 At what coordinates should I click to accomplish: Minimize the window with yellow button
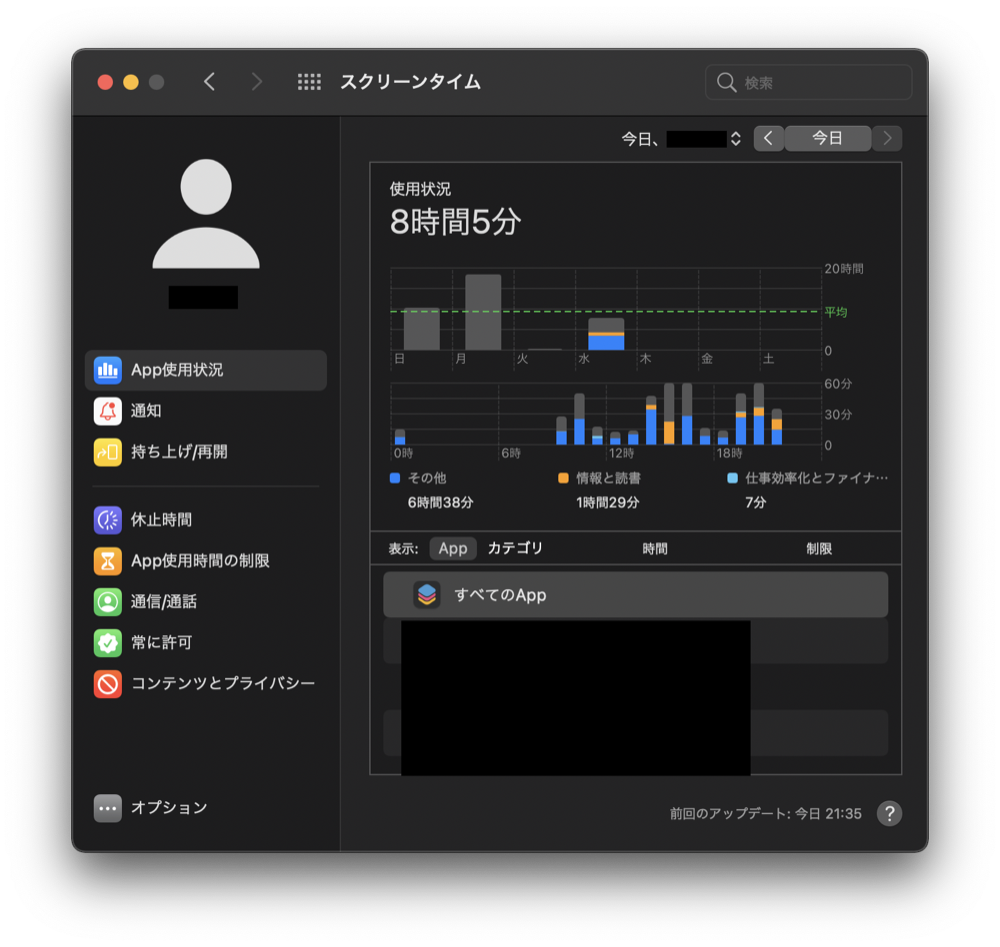pyautogui.click(x=131, y=82)
